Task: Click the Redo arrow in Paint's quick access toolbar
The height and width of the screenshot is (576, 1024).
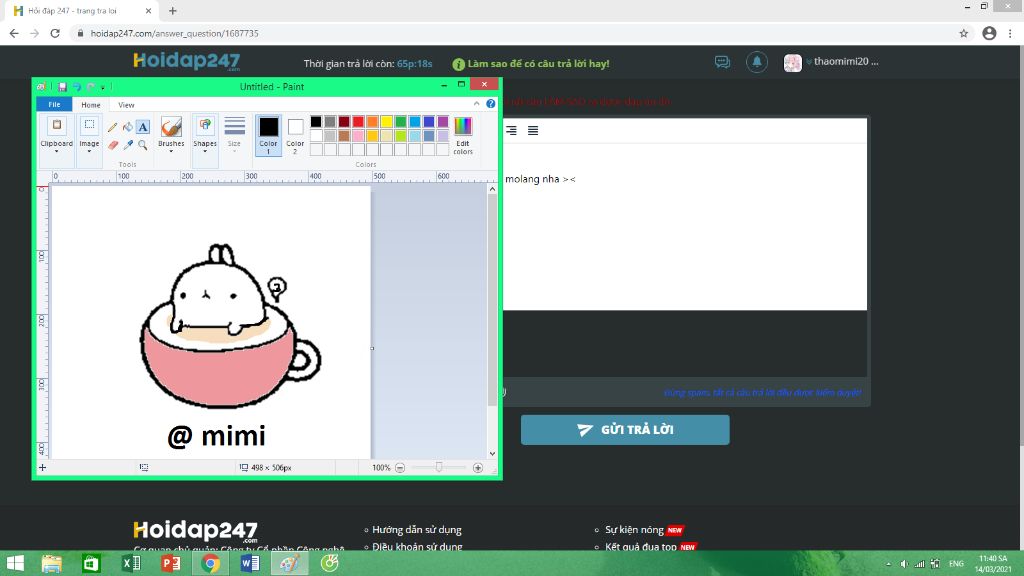Action: coord(91,86)
